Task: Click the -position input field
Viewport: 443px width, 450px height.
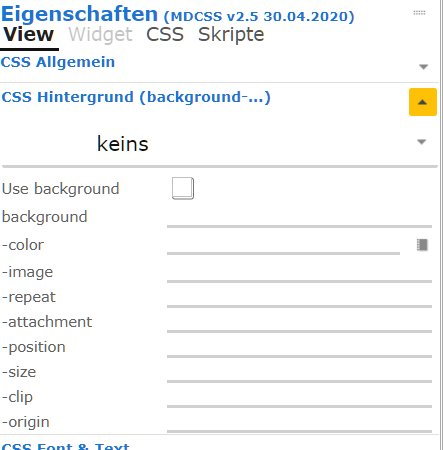Action: pyautogui.click(x=299, y=348)
